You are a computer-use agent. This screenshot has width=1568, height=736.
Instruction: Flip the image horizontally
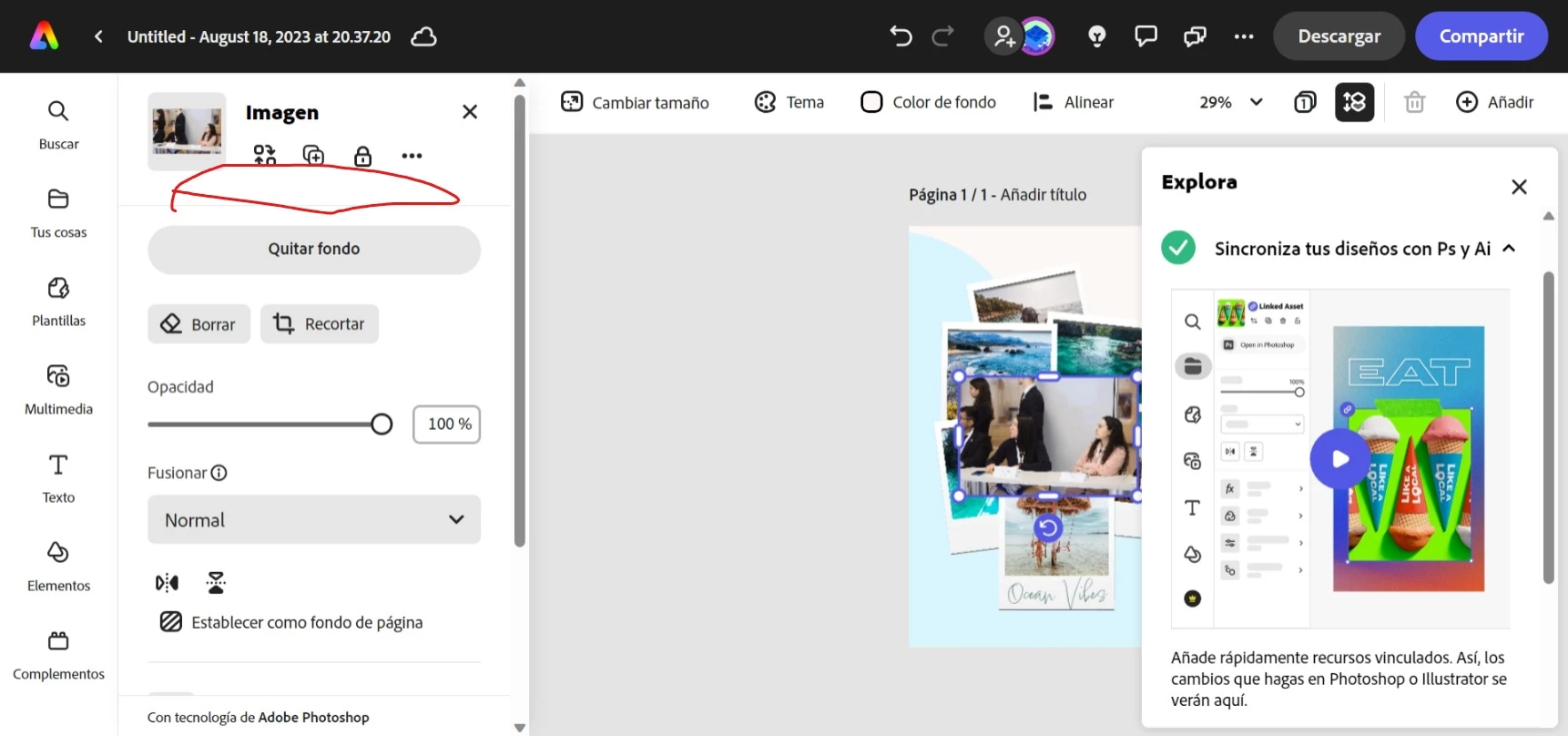167,583
